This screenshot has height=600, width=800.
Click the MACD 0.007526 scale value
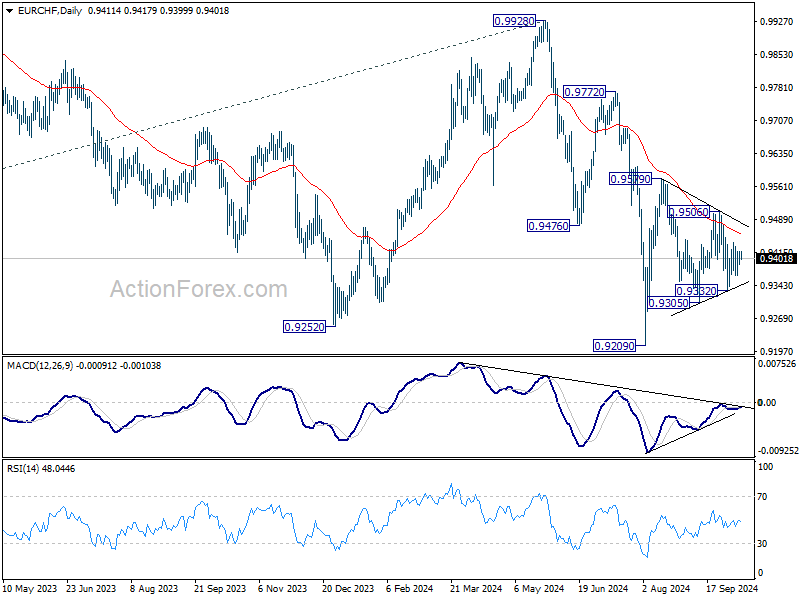pyautogui.click(x=777, y=364)
